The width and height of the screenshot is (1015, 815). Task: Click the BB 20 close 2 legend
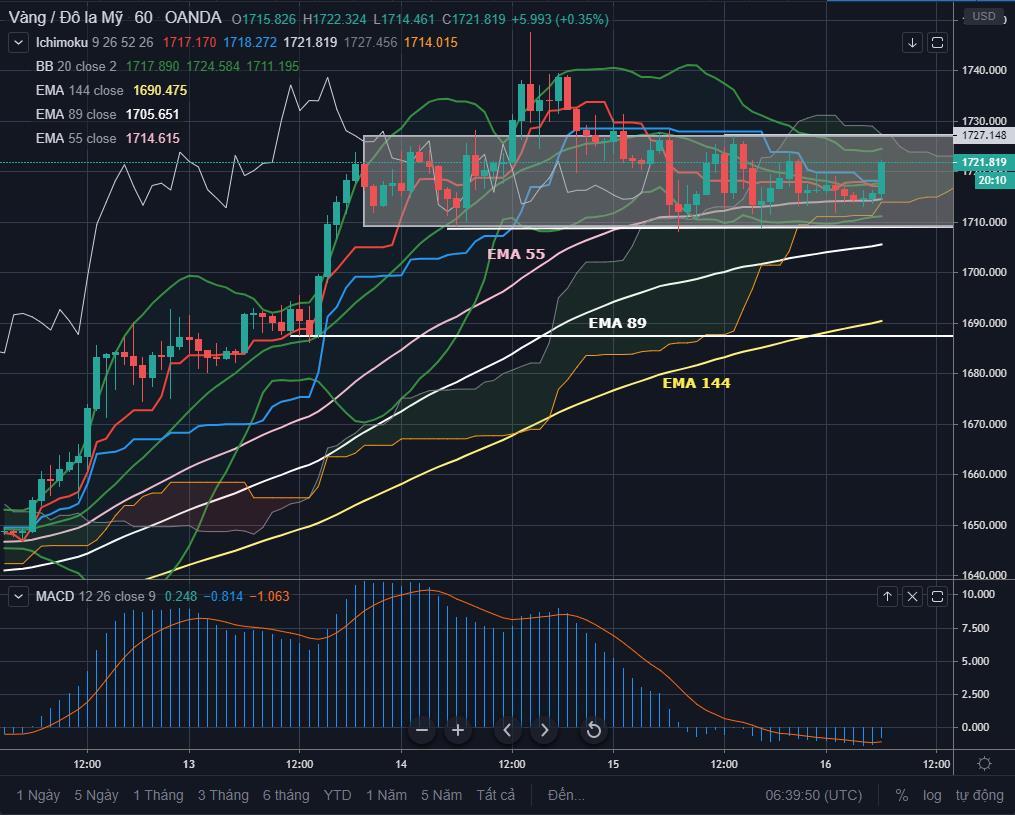point(76,67)
